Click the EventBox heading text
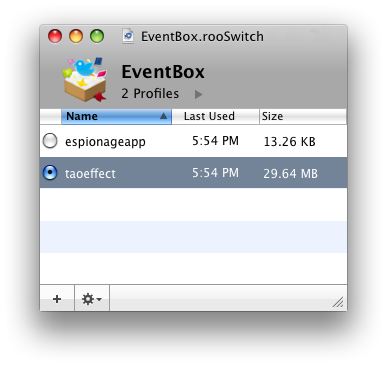This screenshot has width=387, height=366. click(163, 72)
